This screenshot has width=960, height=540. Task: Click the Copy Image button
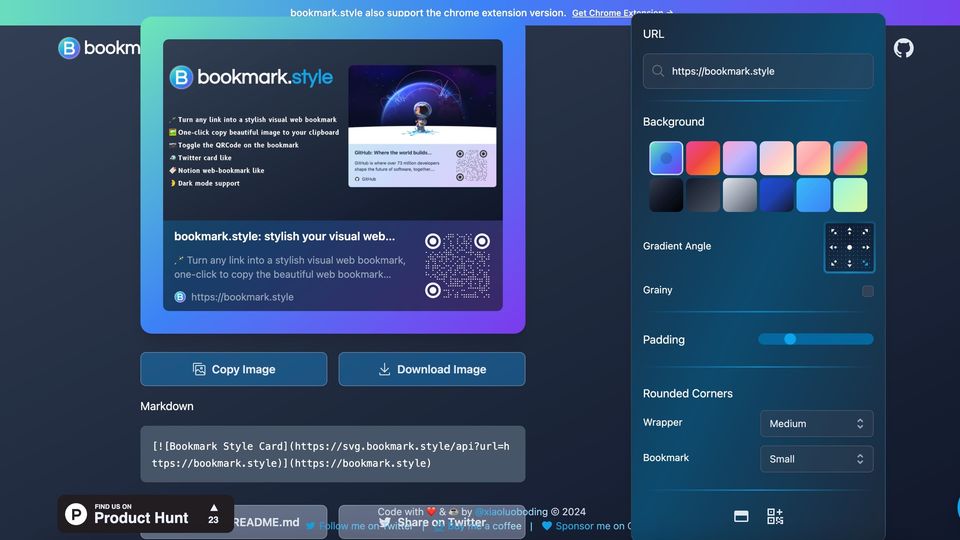234,369
